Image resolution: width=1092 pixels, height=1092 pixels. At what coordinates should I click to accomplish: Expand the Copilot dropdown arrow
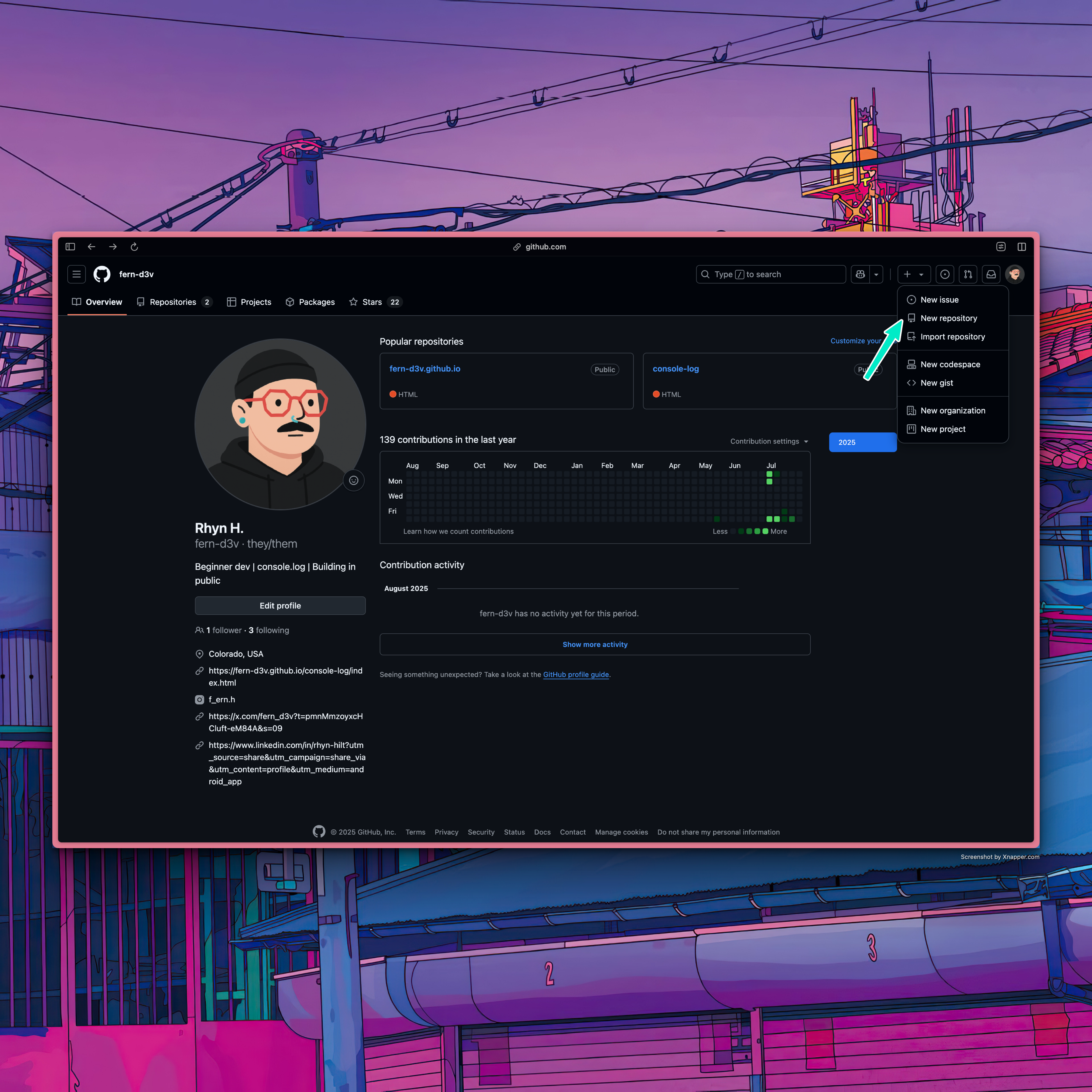(x=876, y=274)
